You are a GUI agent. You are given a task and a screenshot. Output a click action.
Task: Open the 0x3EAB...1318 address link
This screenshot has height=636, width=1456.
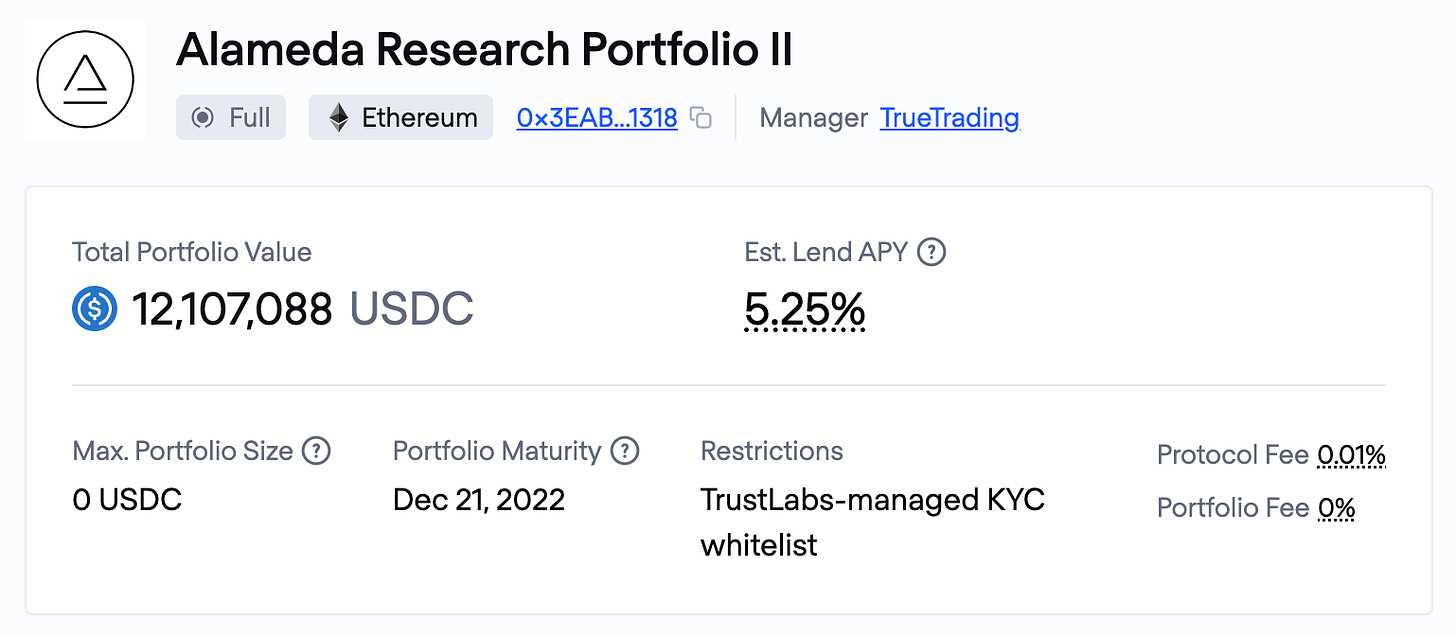tap(597, 118)
